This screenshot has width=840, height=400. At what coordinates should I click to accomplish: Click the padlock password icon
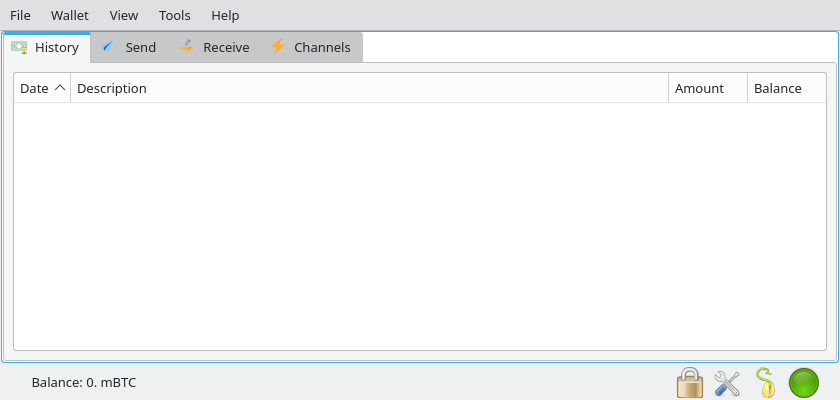[x=690, y=382]
